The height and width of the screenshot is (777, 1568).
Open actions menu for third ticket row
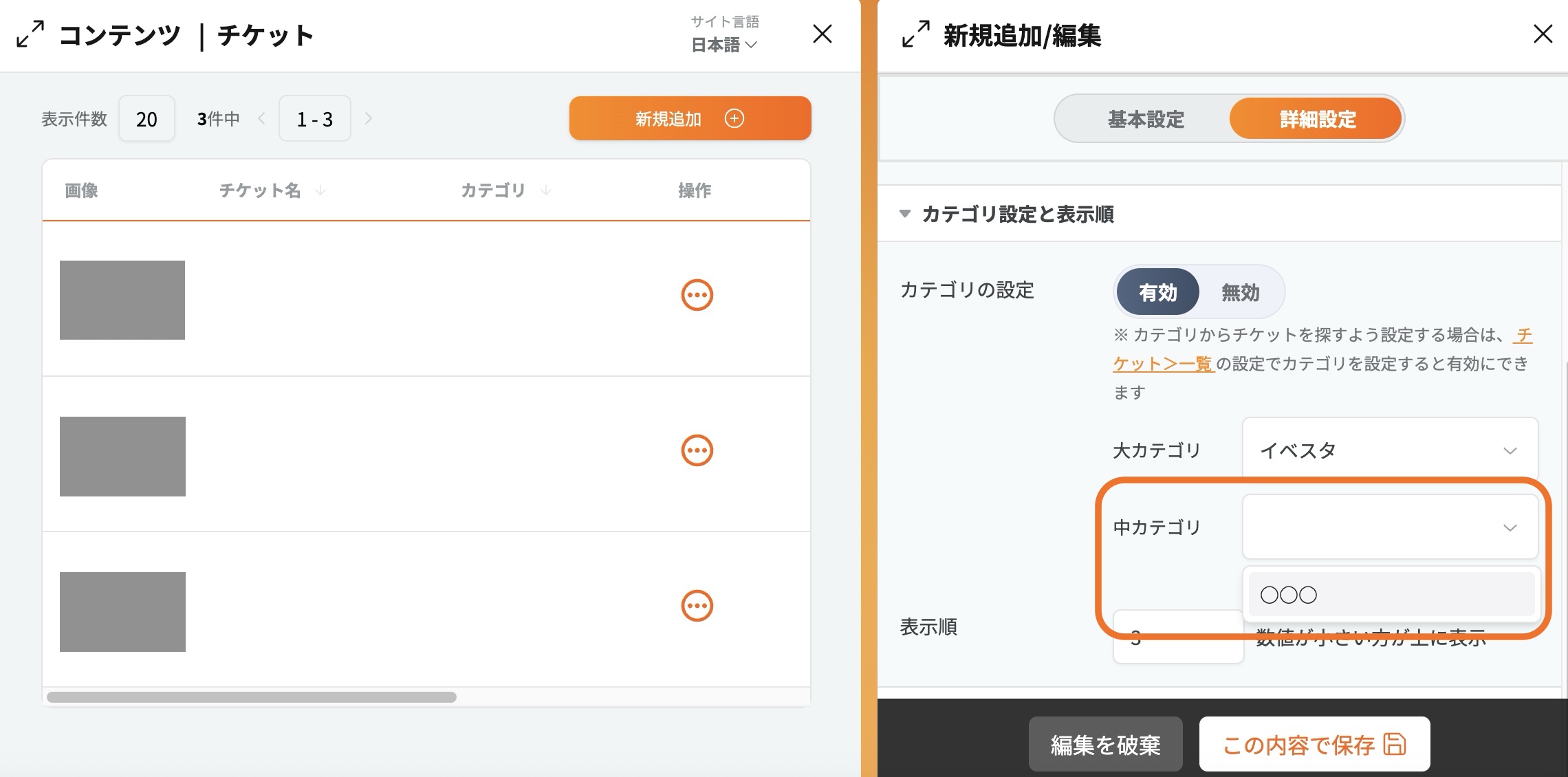[x=697, y=606]
